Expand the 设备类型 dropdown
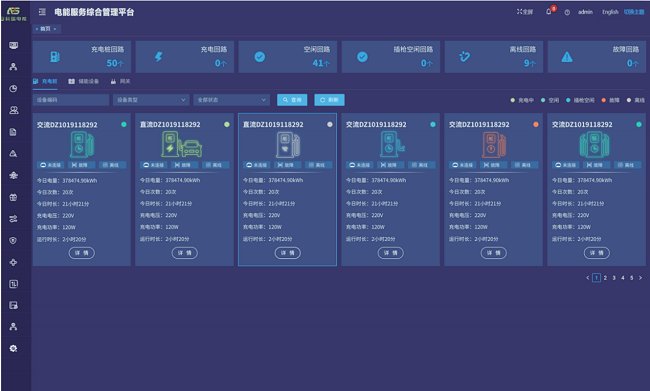This screenshot has width=650, height=391. (x=151, y=100)
